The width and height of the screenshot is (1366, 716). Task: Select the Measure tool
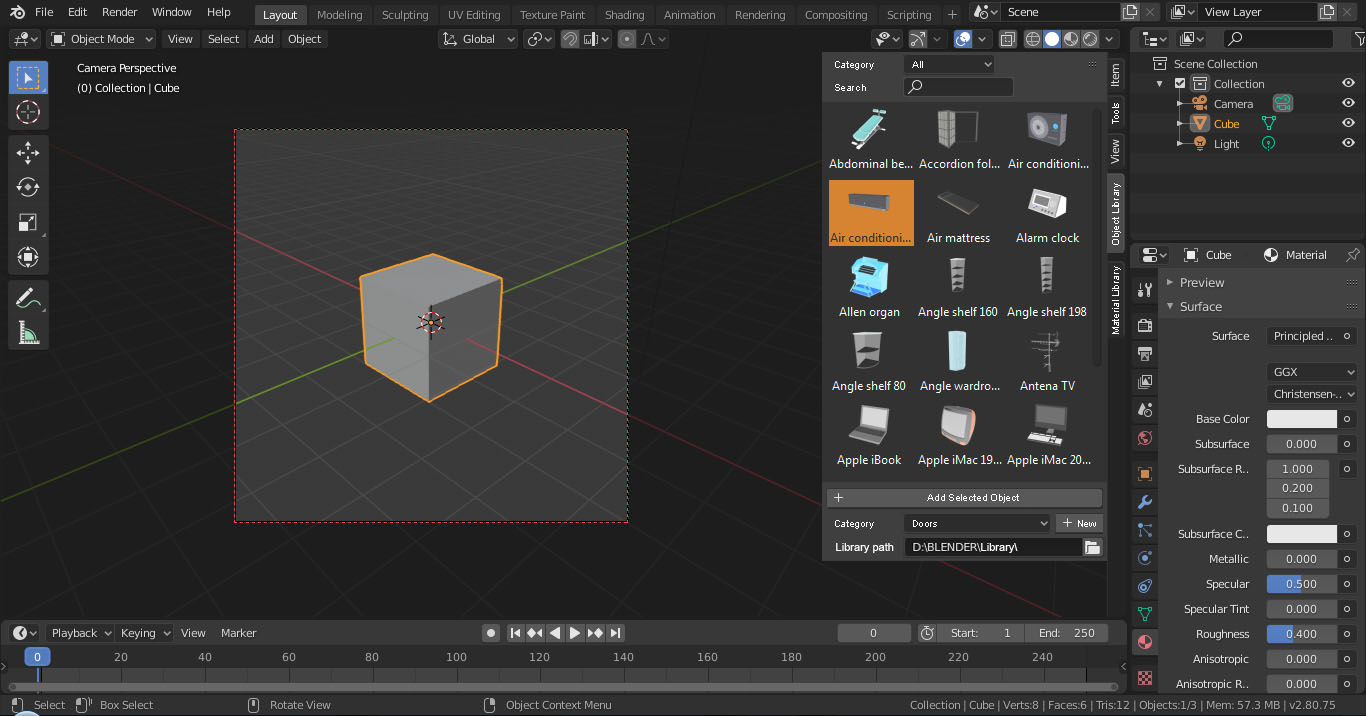click(28, 333)
